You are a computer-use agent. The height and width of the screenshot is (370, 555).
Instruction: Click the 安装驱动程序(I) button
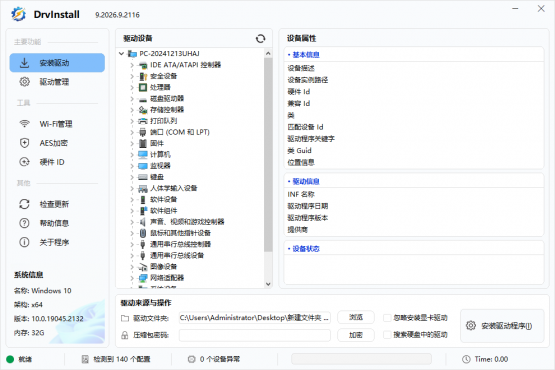click(502, 326)
